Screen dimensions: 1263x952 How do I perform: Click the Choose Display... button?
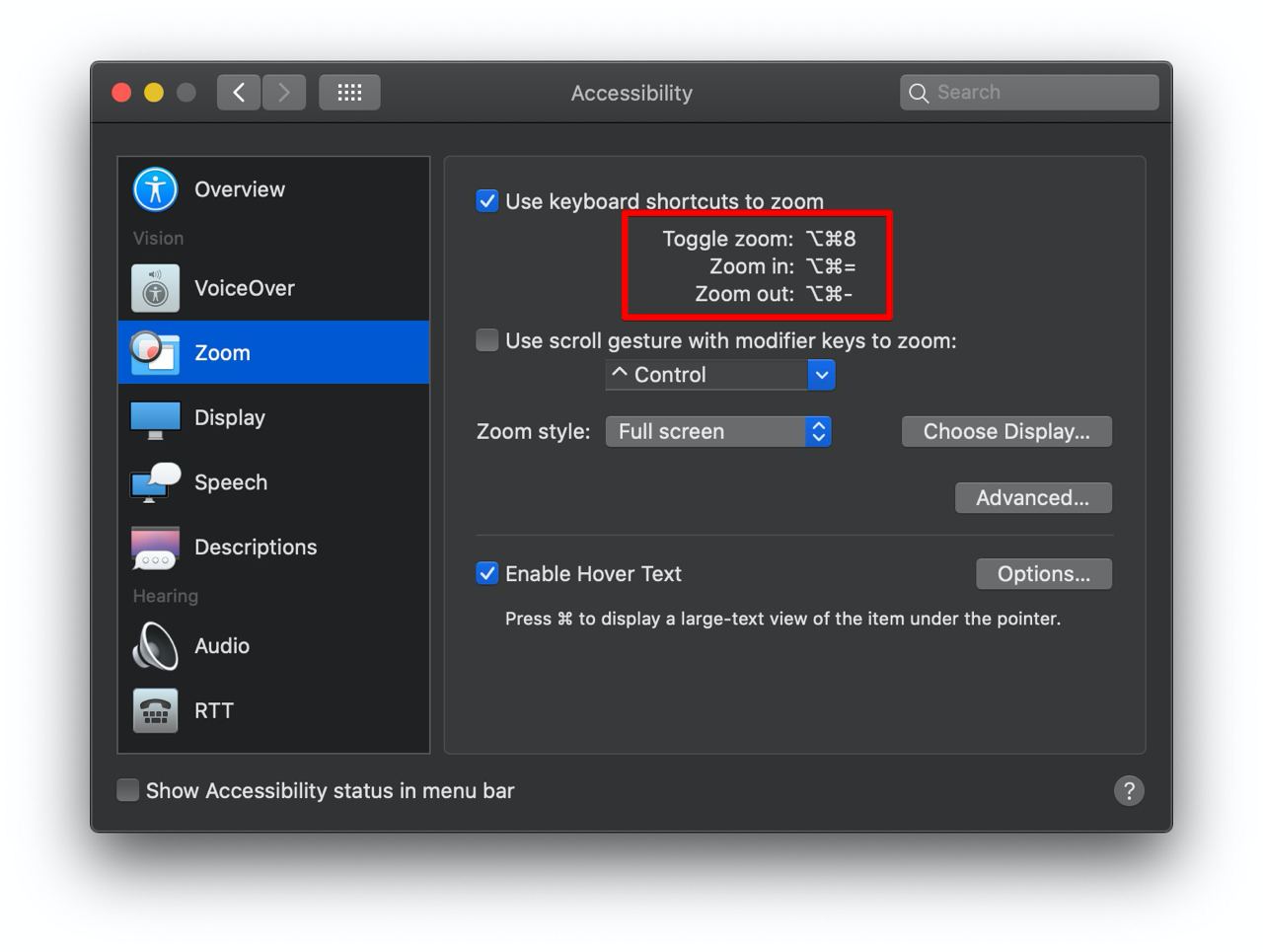point(1006,431)
